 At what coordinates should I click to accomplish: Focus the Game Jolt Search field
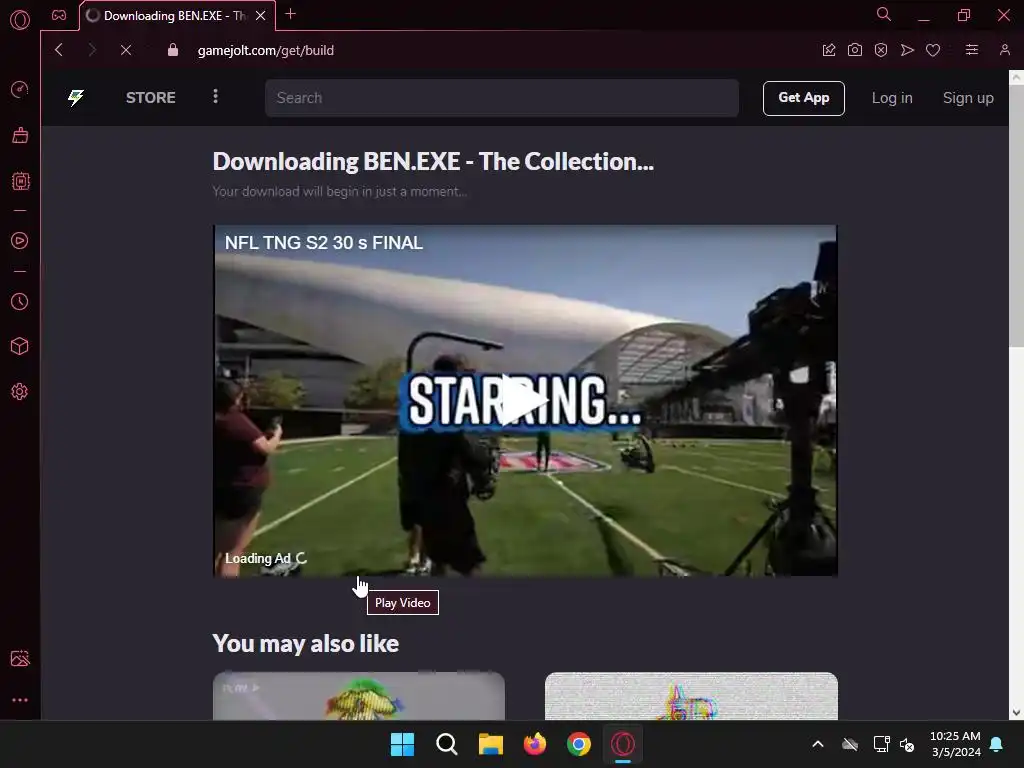click(502, 98)
